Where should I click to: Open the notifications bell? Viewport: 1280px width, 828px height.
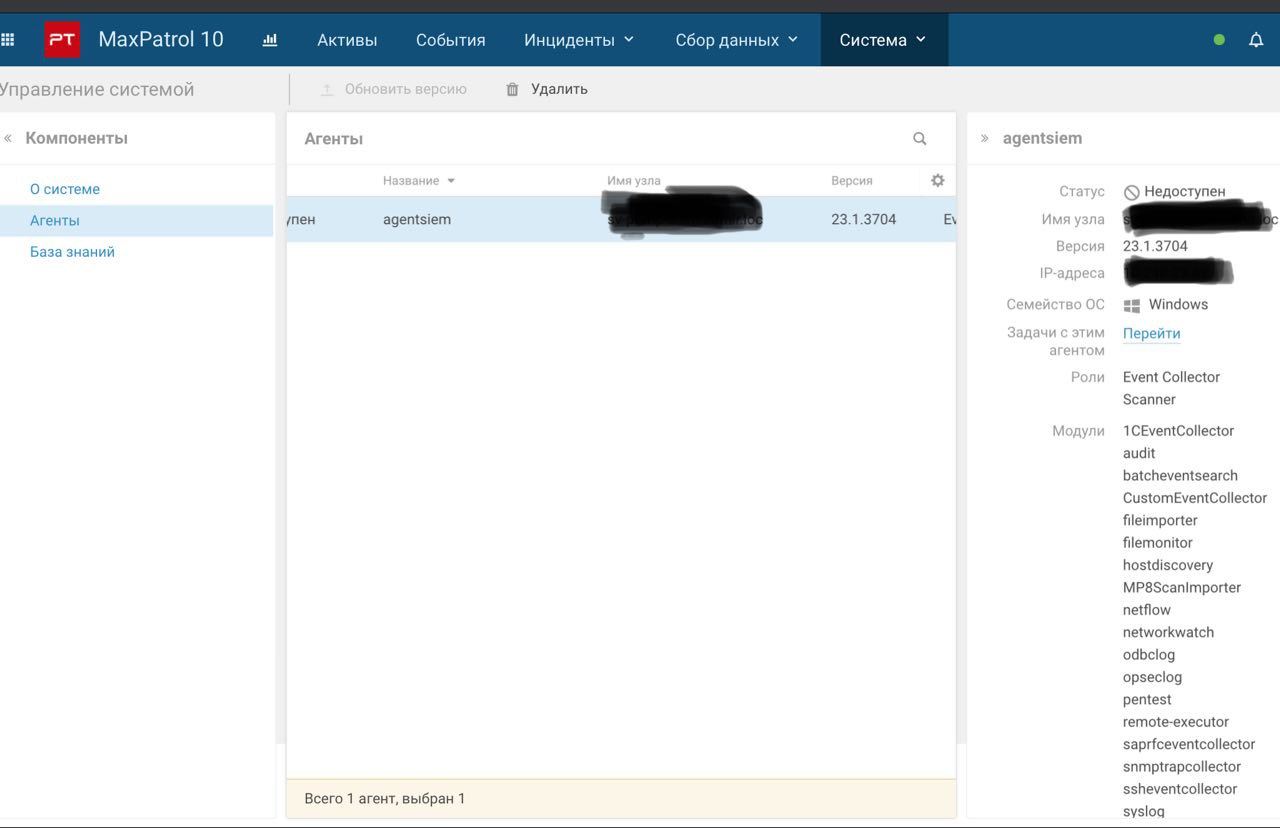pos(1256,40)
